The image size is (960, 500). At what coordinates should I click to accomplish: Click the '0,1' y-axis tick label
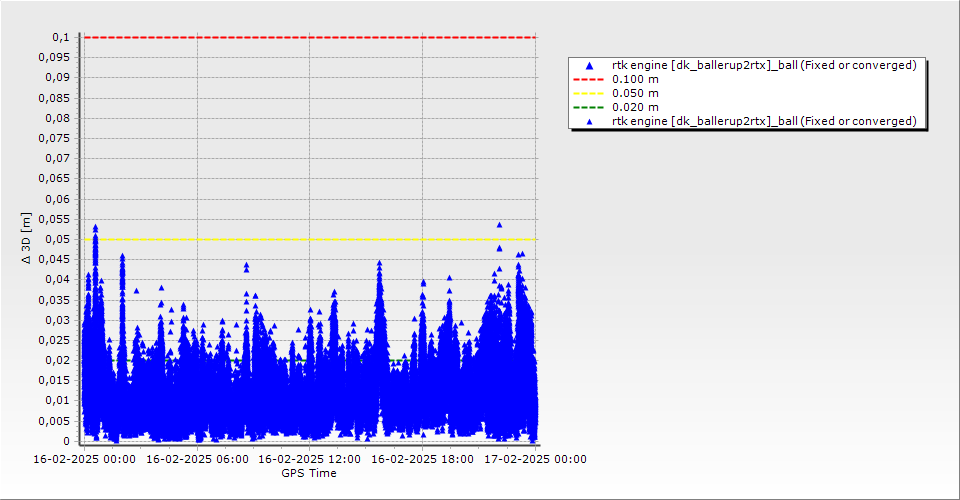coord(61,37)
